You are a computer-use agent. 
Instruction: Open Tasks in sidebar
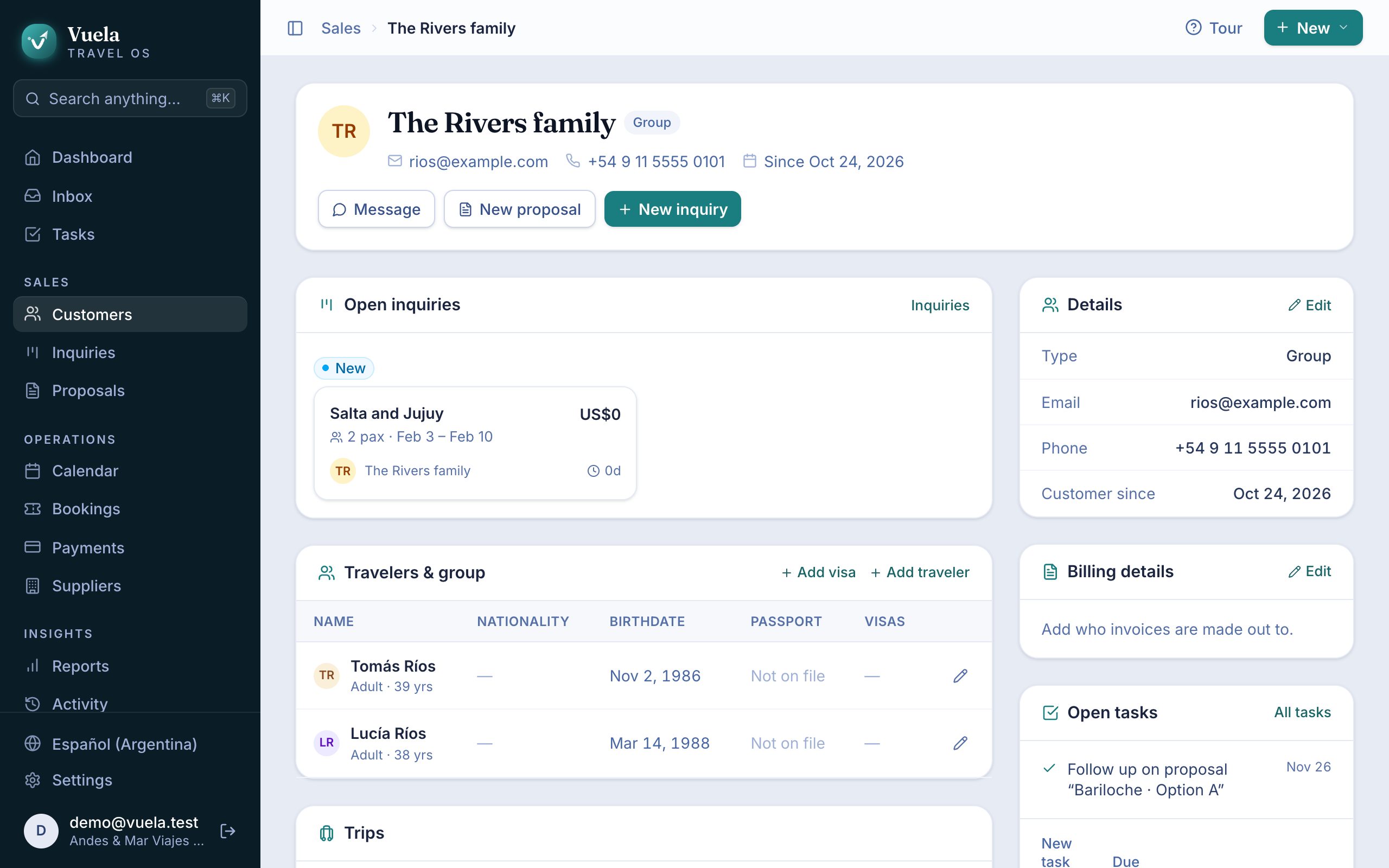130,234
